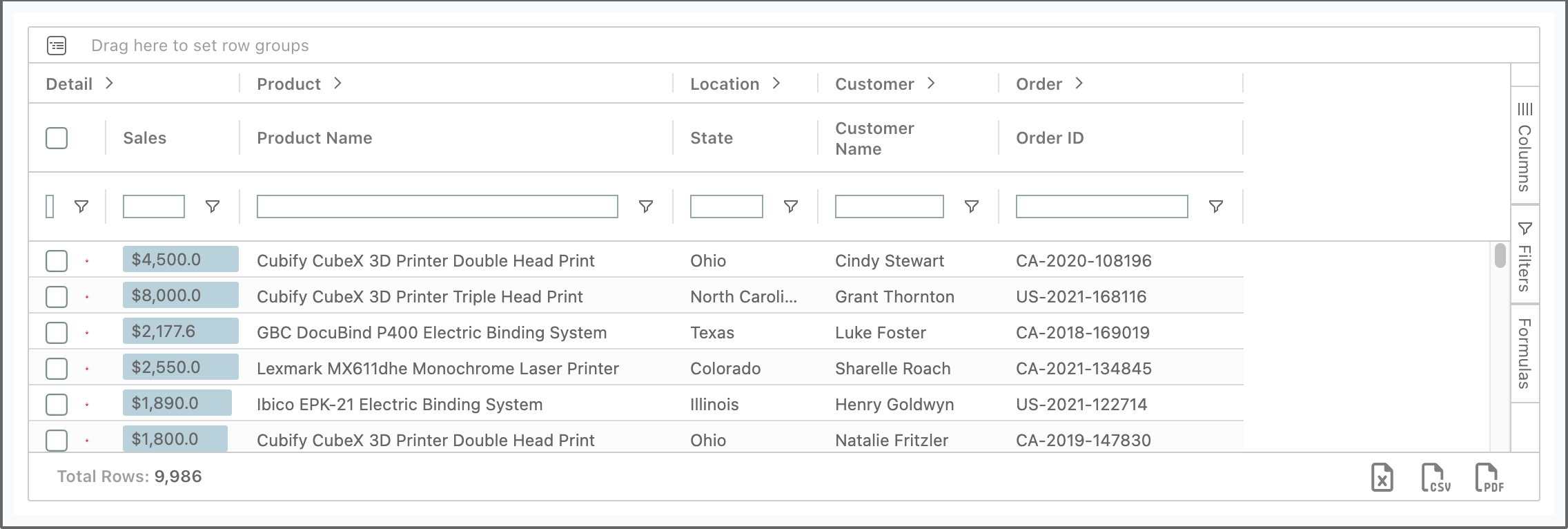Screen dimensions: 1568x529
Task: Open the Customer Name filter icon
Action: click(x=972, y=206)
